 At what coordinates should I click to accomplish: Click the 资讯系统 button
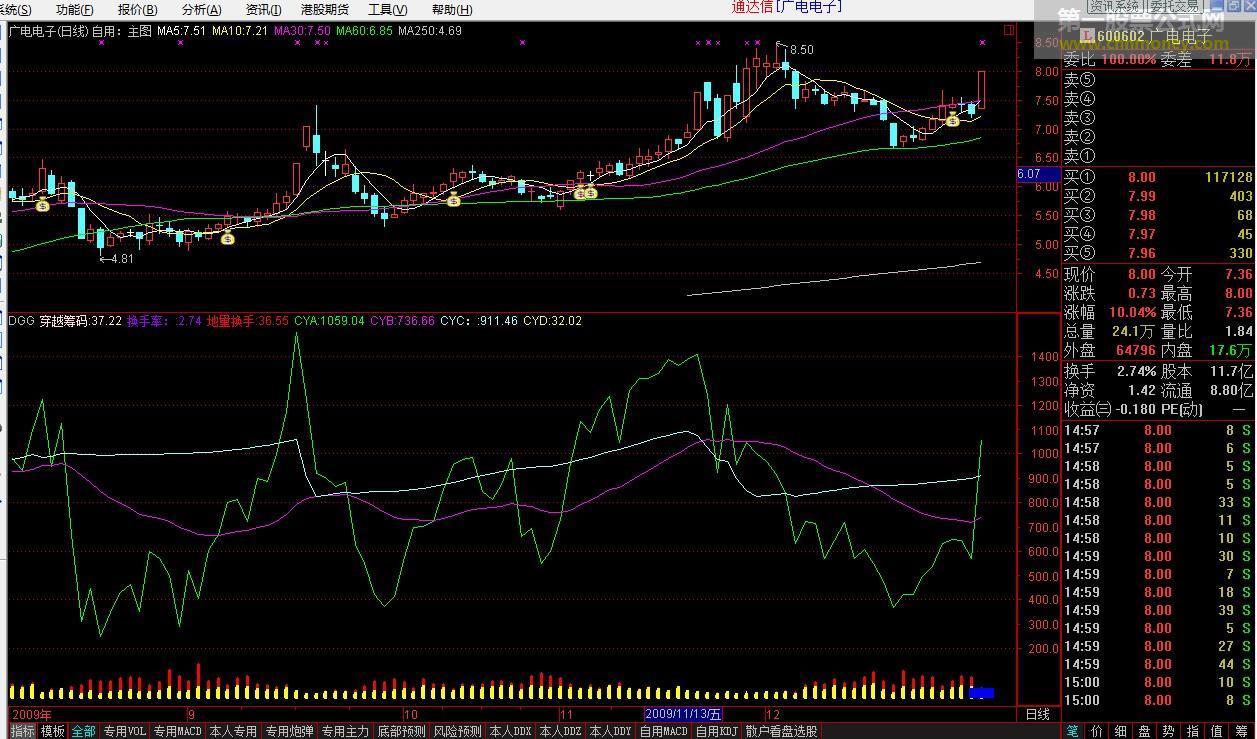(x=1115, y=6)
